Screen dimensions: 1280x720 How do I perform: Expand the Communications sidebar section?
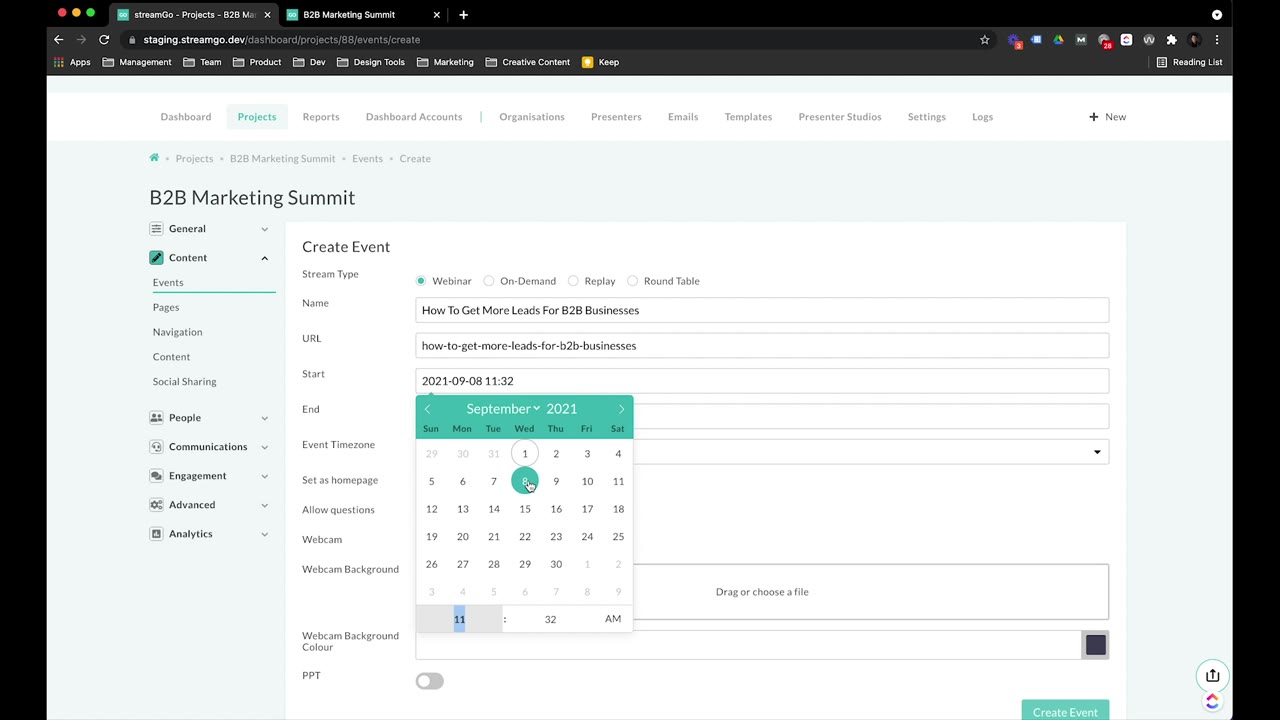264,447
